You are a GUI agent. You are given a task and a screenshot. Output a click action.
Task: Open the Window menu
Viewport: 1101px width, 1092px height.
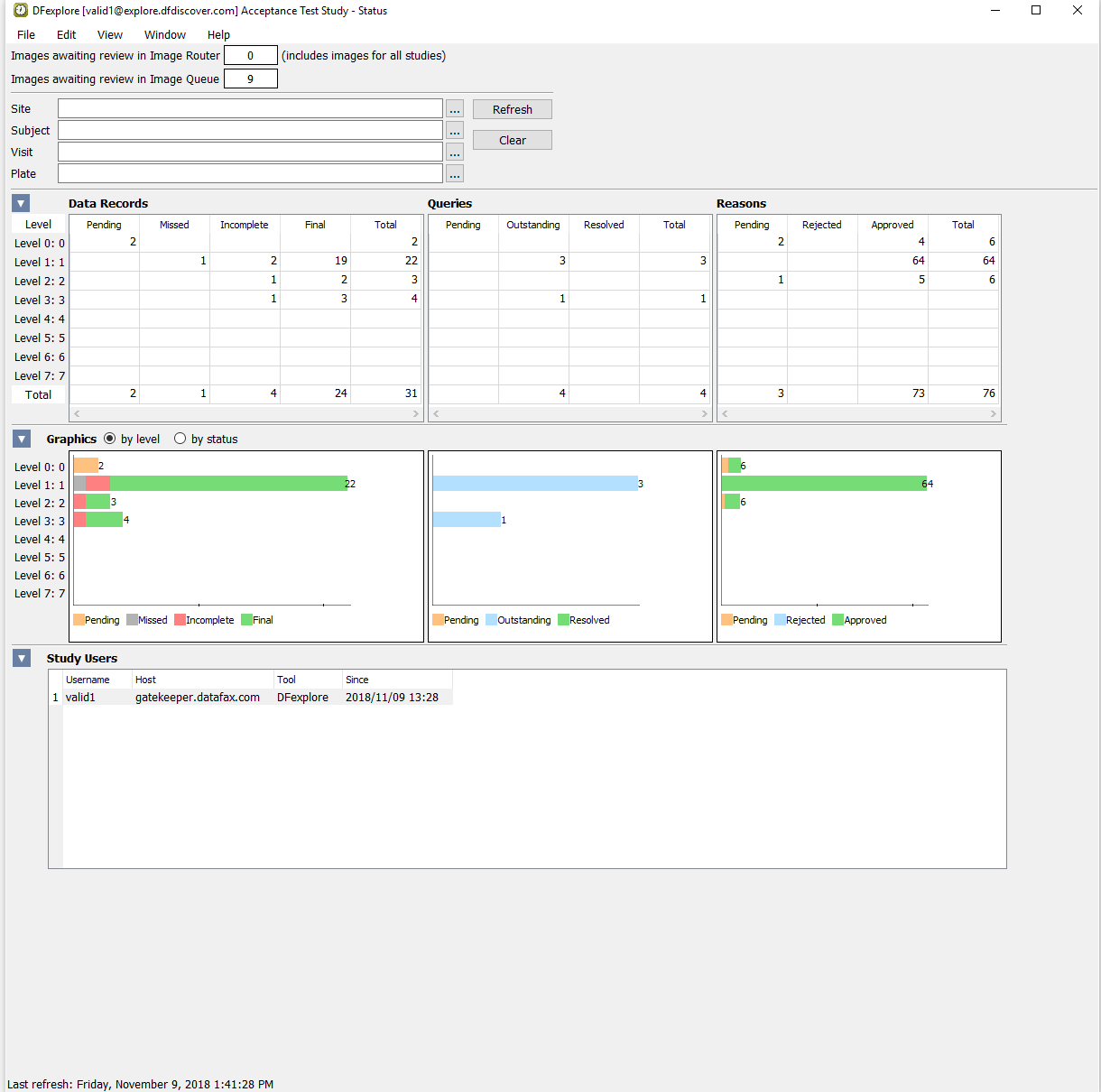[x=165, y=34]
